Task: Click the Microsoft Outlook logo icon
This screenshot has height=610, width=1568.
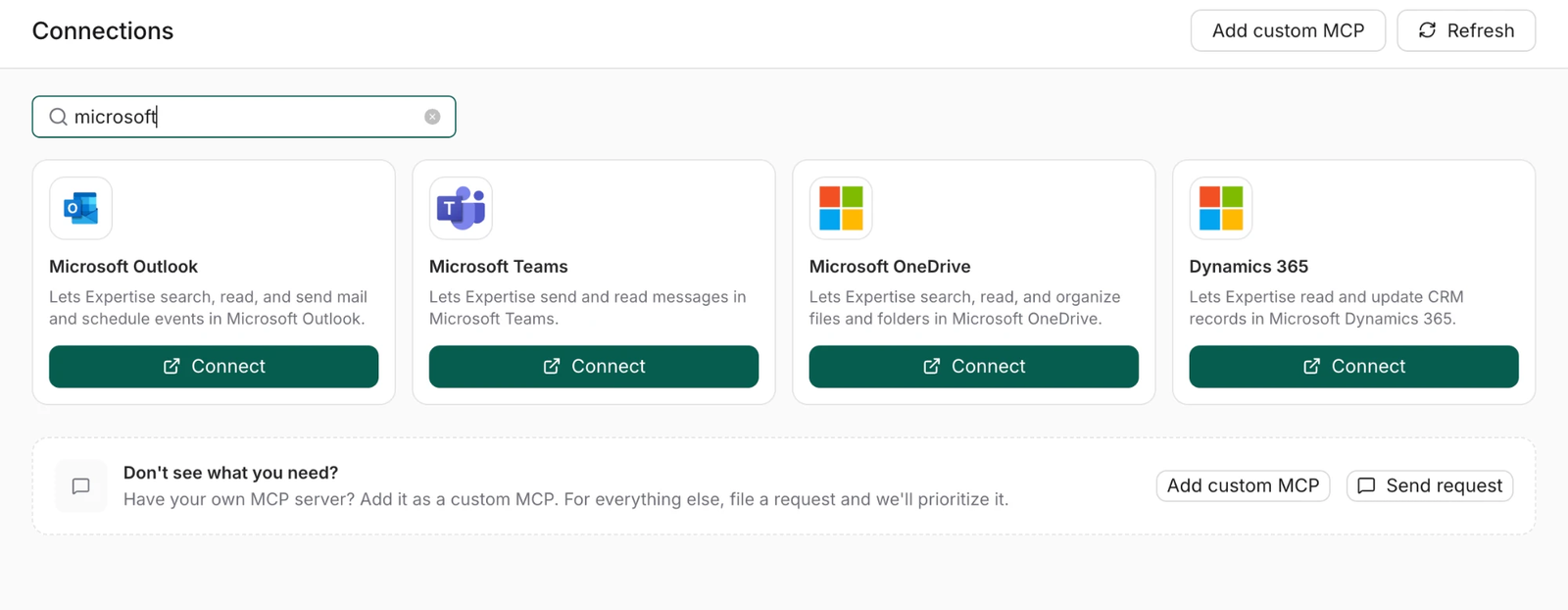Action: coord(80,208)
